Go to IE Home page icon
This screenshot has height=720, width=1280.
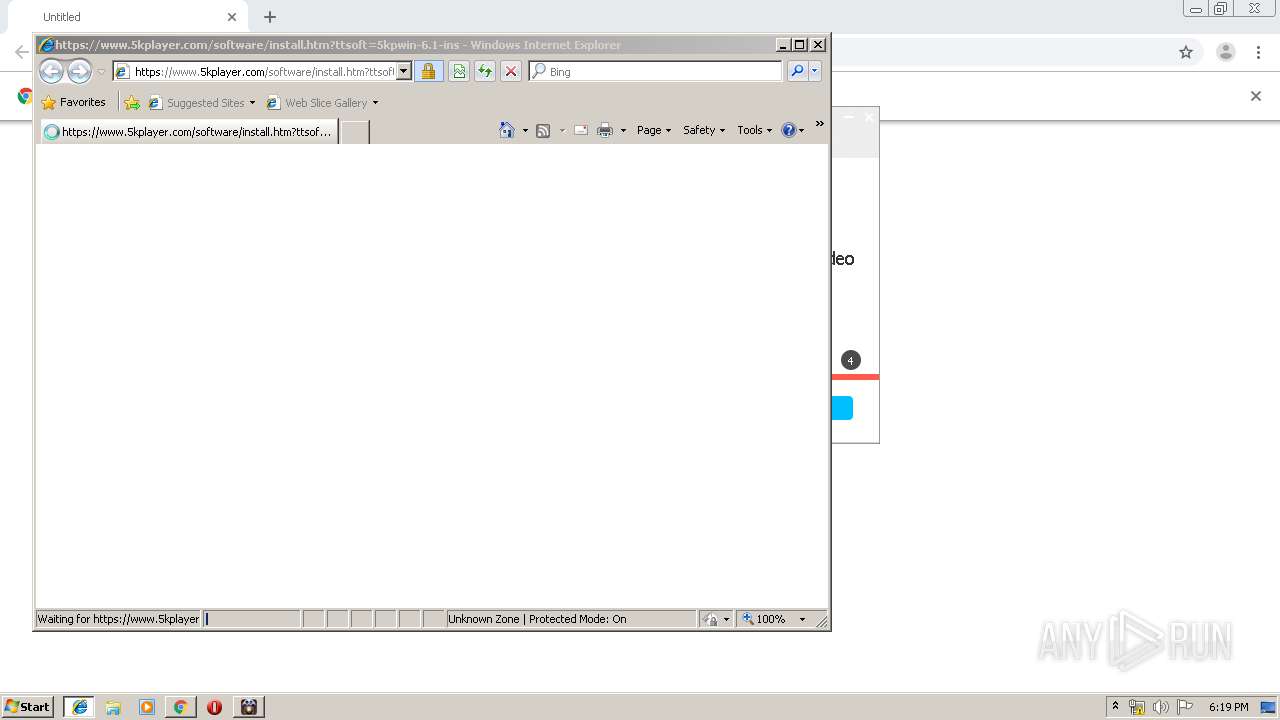(x=507, y=130)
